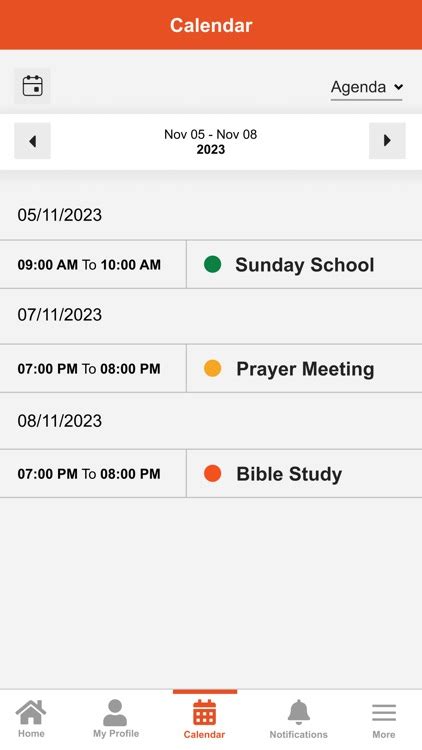Open the Prayer Meeting event
The width and height of the screenshot is (422, 750).
304,369
